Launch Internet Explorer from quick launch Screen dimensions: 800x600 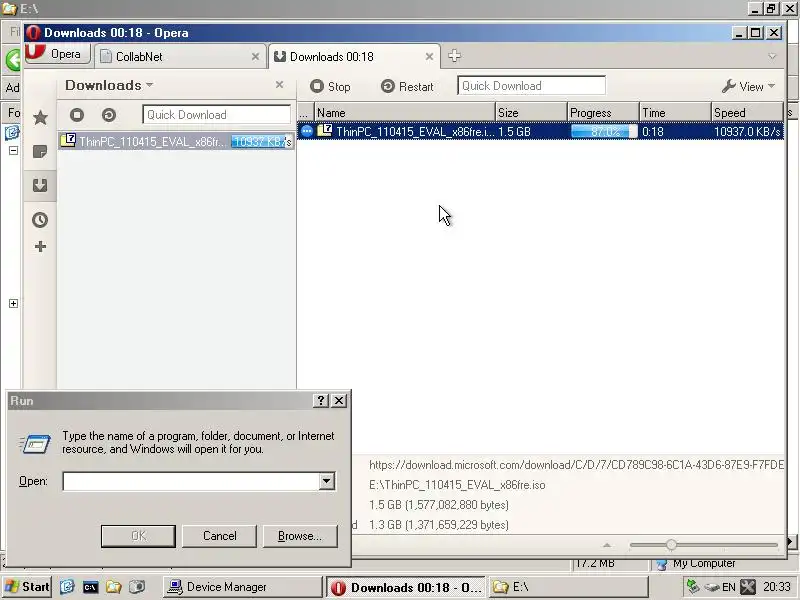67,587
